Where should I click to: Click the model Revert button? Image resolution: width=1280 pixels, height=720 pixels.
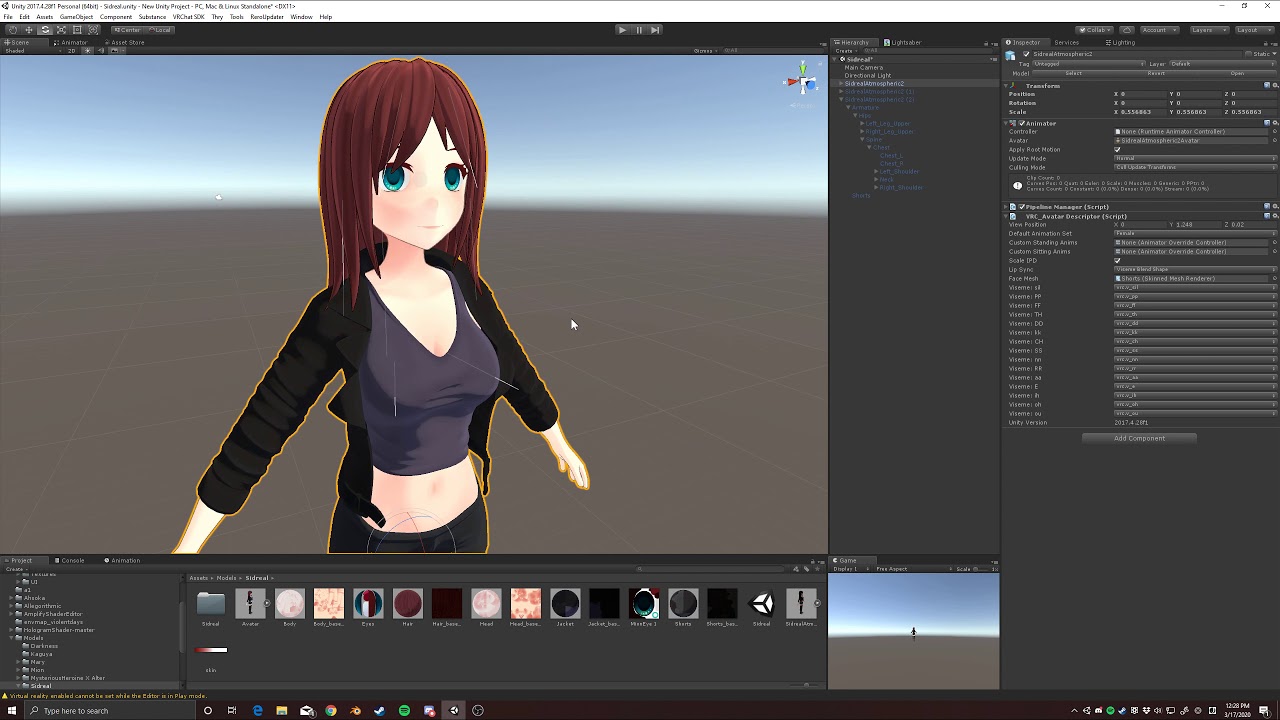coord(1156,73)
